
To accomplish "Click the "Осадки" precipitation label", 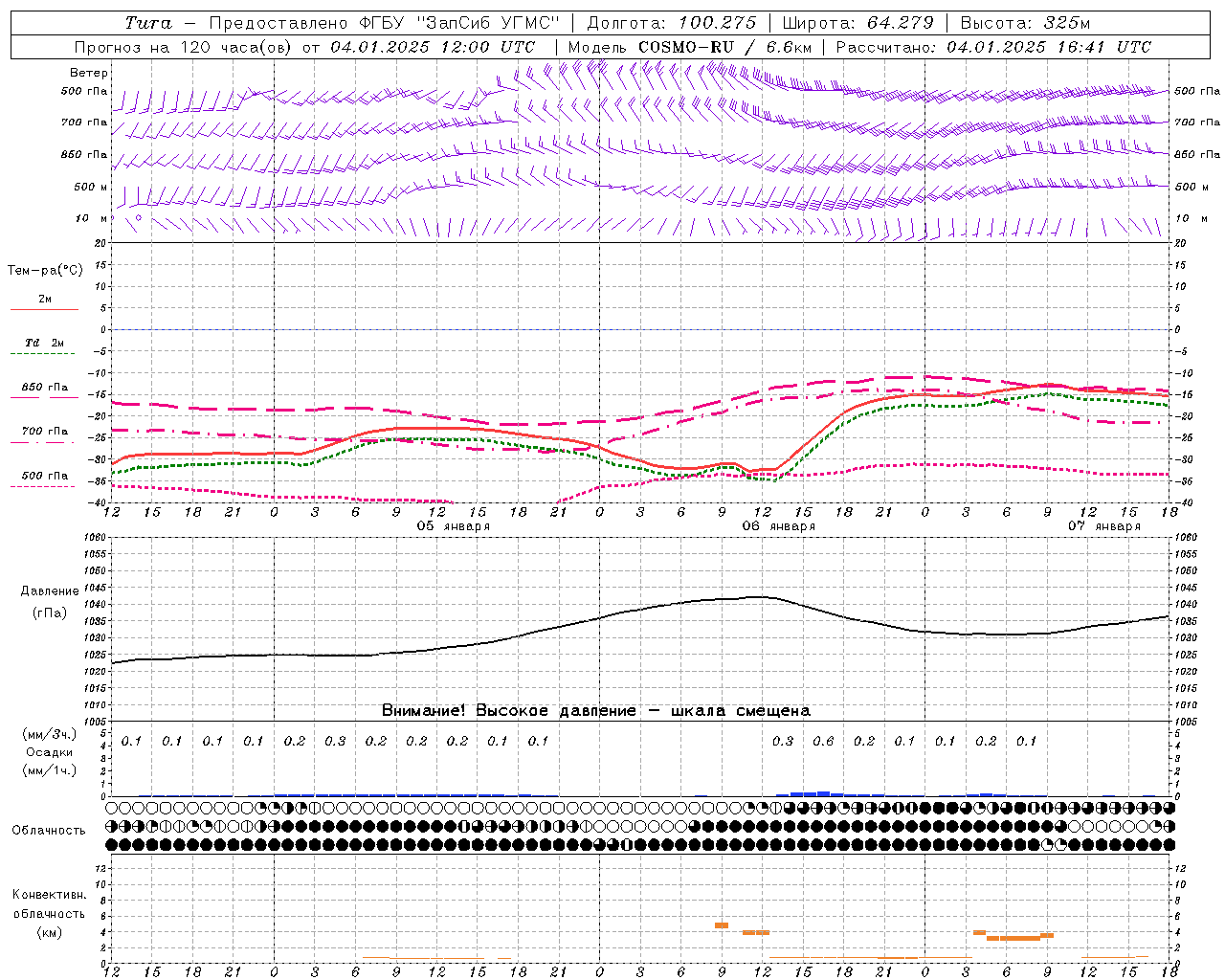I will [50, 752].
